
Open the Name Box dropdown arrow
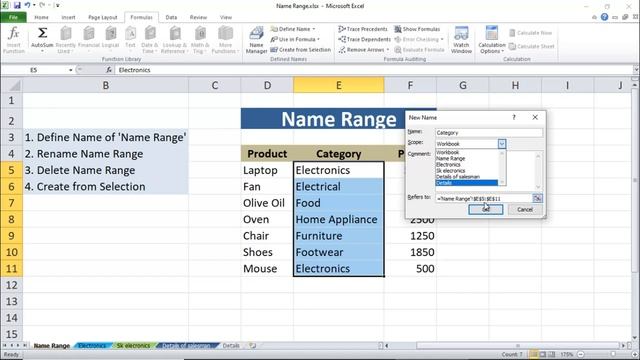[x=71, y=70]
